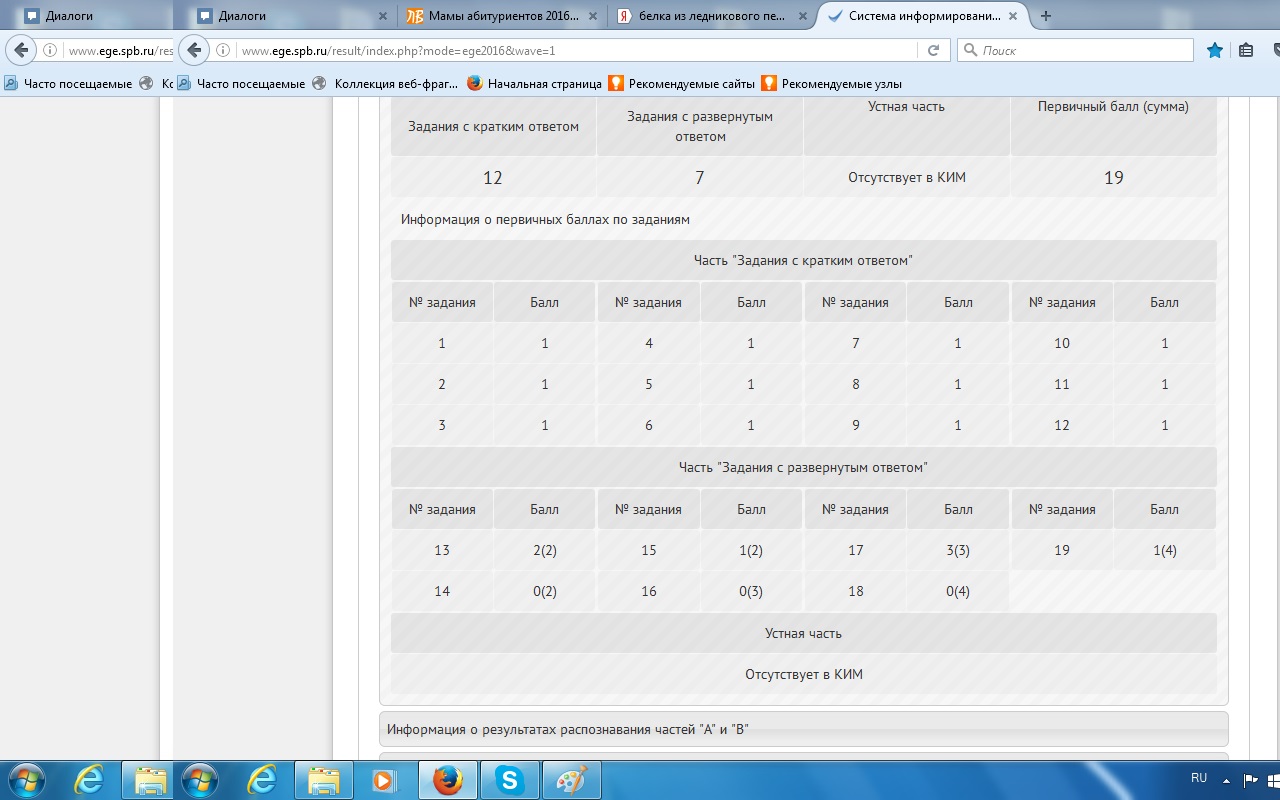Open the RU language indicator in the tray
1280x800 pixels.
pyautogui.click(x=1199, y=778)
